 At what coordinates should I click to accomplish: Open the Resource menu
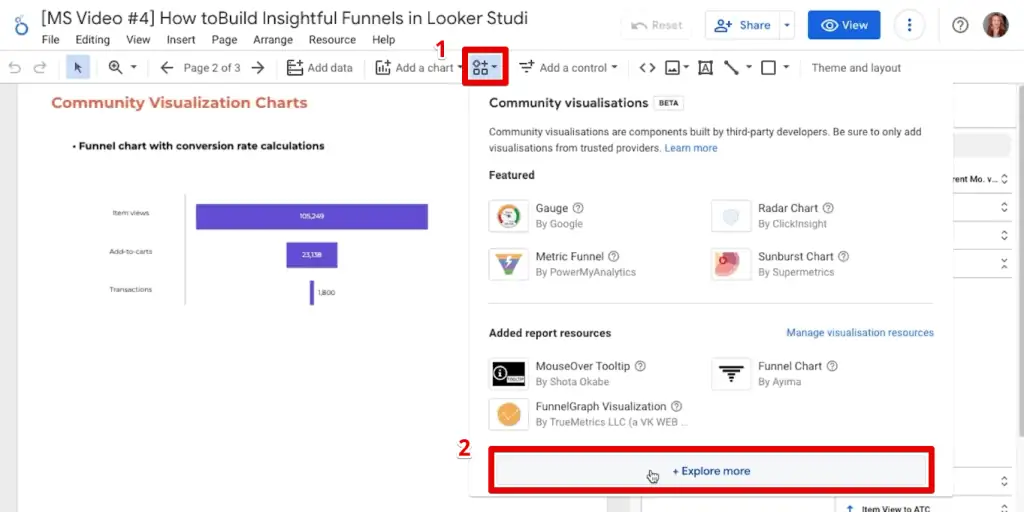pos(332,40)
